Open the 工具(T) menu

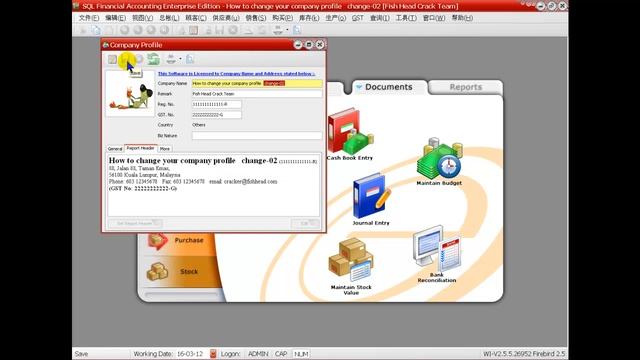pyautogui.click(x=406, y=18)
